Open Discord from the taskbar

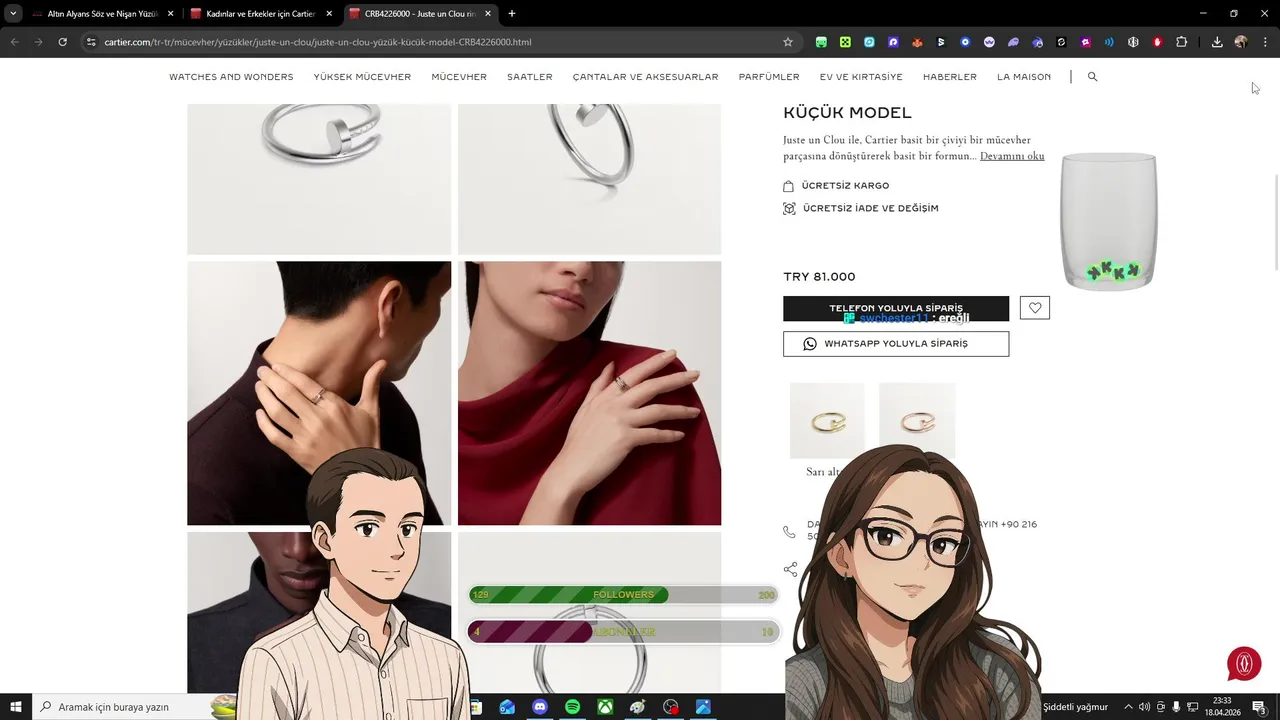pyautogui.click(x=540, y=707)
